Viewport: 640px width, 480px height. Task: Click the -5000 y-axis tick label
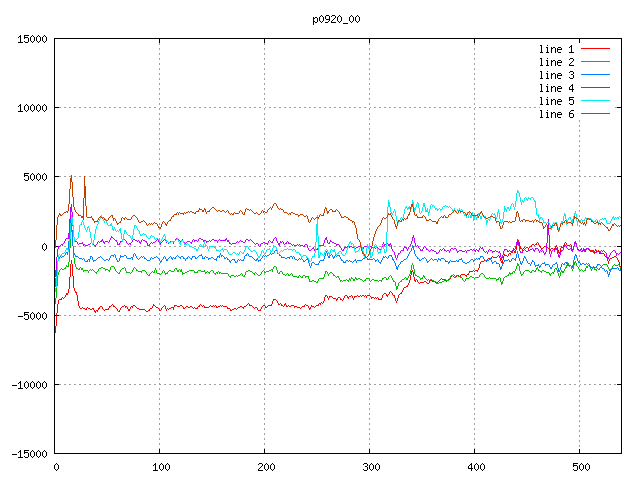tap(31, 316)
